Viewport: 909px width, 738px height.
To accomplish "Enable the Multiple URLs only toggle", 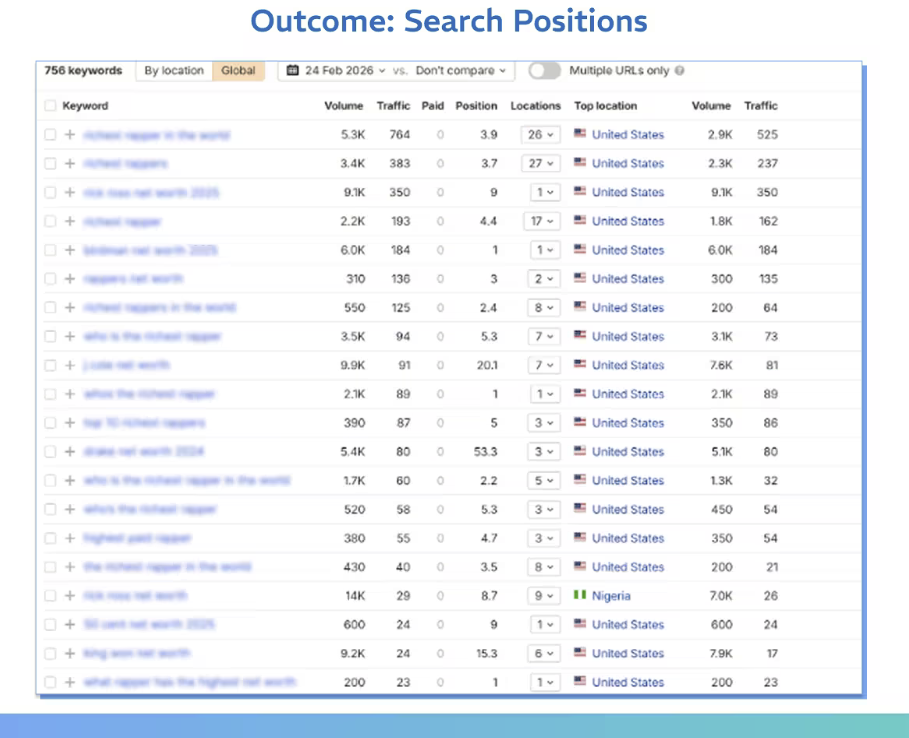I will (x=544, y=71).
